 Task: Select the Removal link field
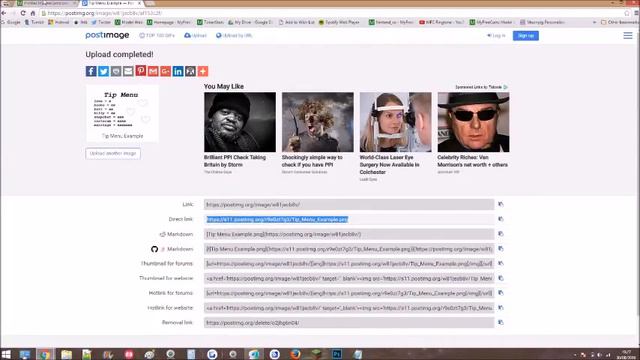pos(349,322)
